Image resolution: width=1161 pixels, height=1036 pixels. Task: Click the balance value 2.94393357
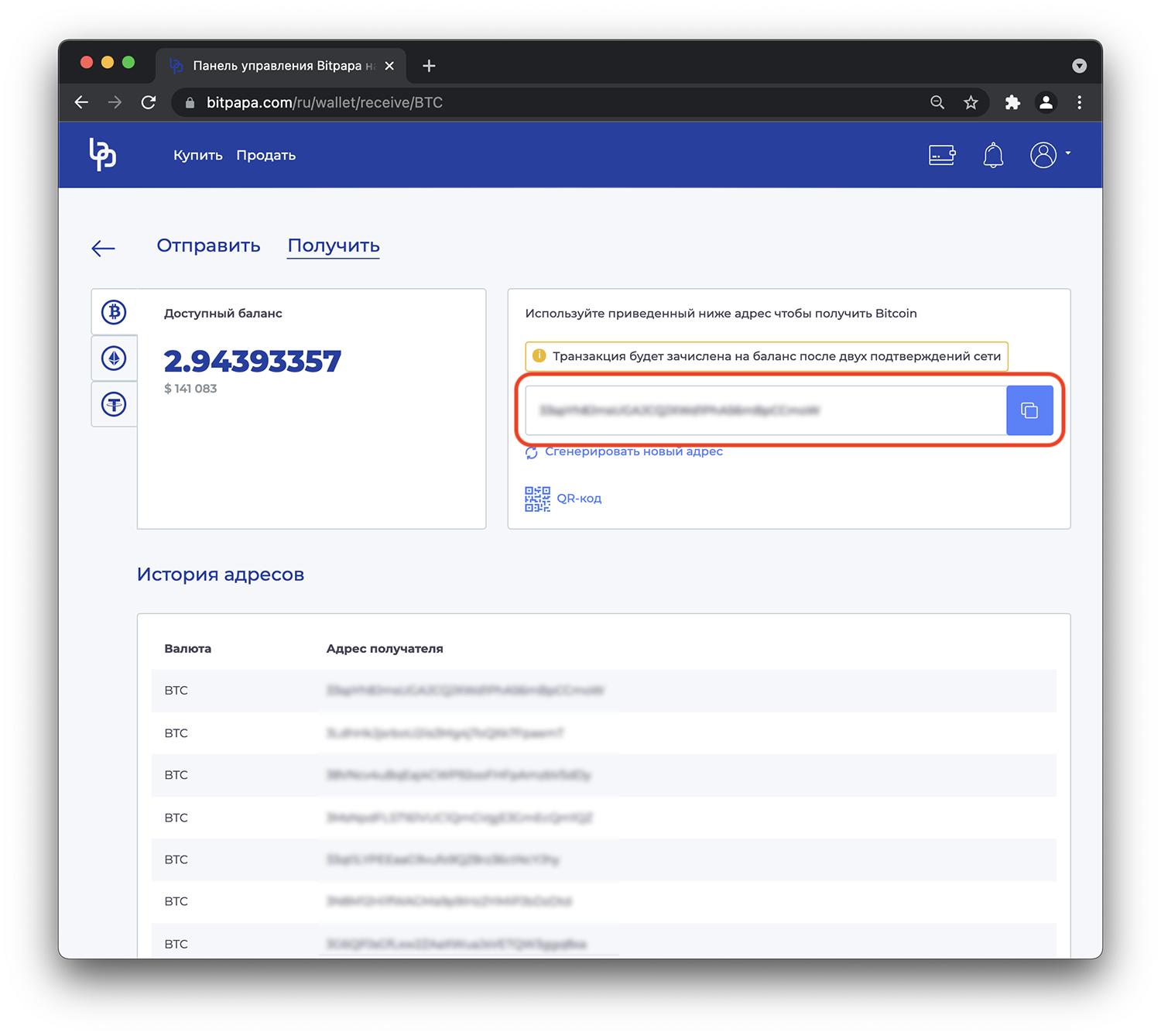pos(252,361)
